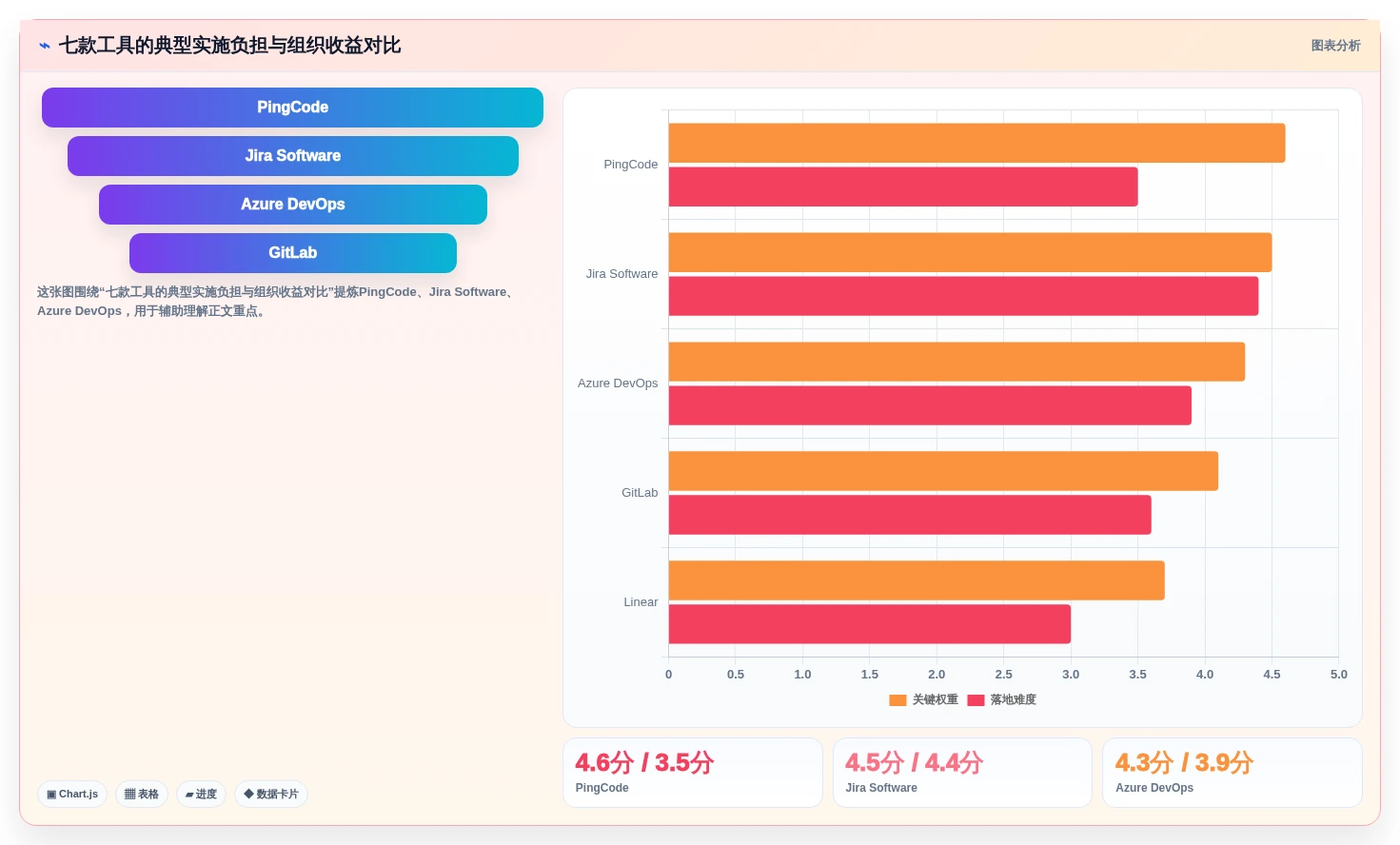Select the GitLab funnel bar
Viewport: 1400px width, 845px height.
[292, 253]
